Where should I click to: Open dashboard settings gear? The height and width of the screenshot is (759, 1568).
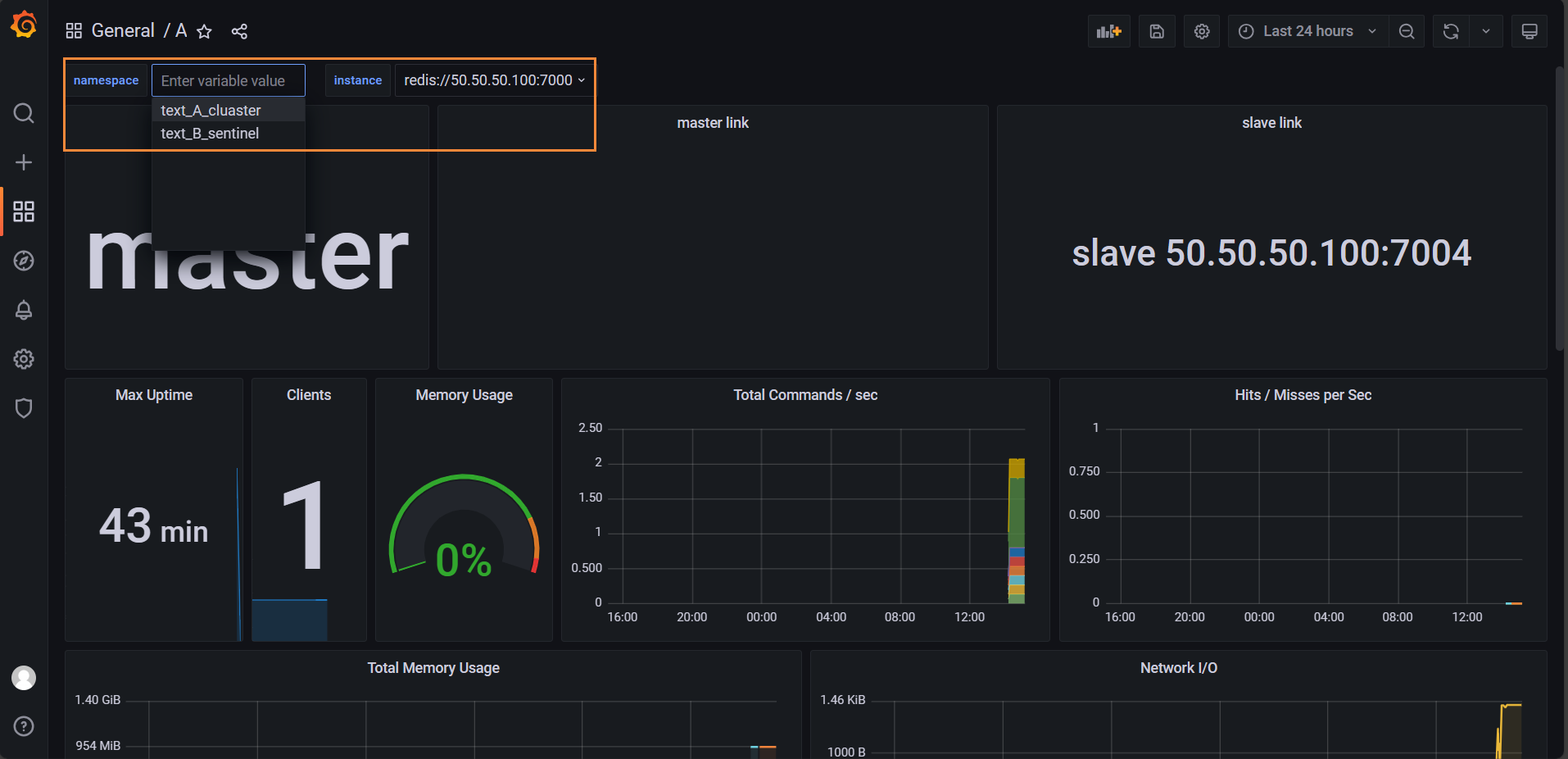1202,31
